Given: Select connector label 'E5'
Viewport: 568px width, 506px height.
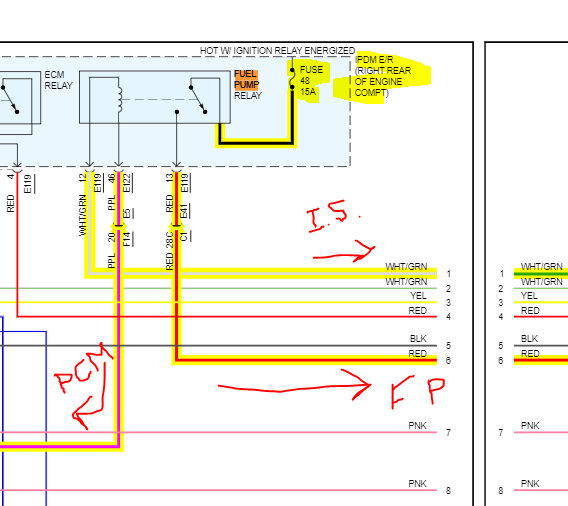Looking at the screenshot, I should [126, 213].
